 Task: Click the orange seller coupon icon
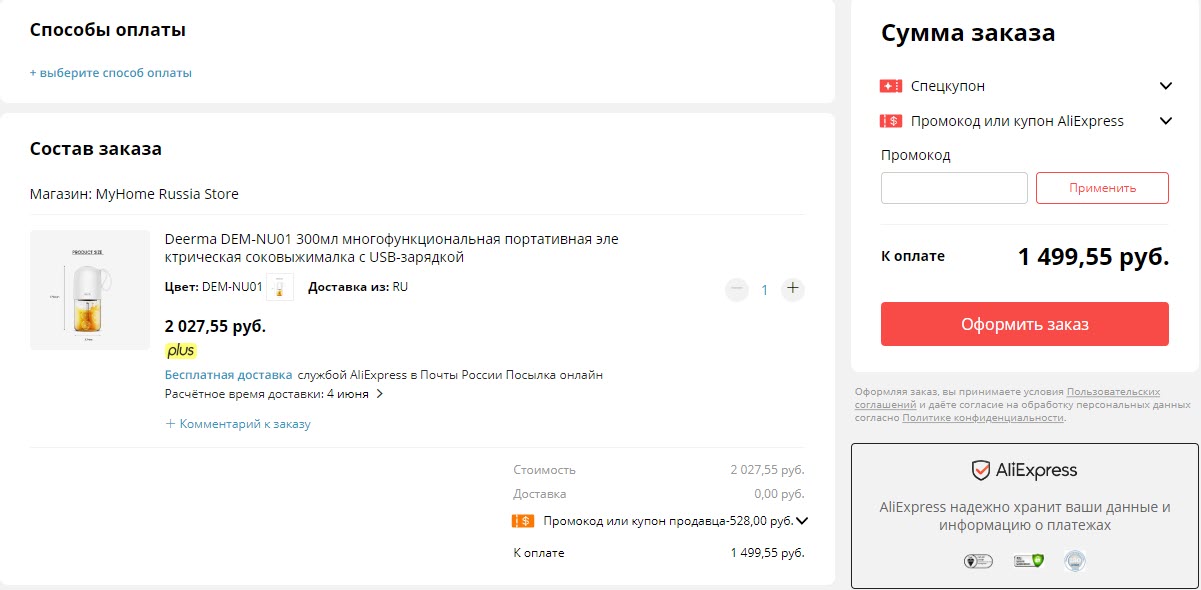[x=522, y=521]
